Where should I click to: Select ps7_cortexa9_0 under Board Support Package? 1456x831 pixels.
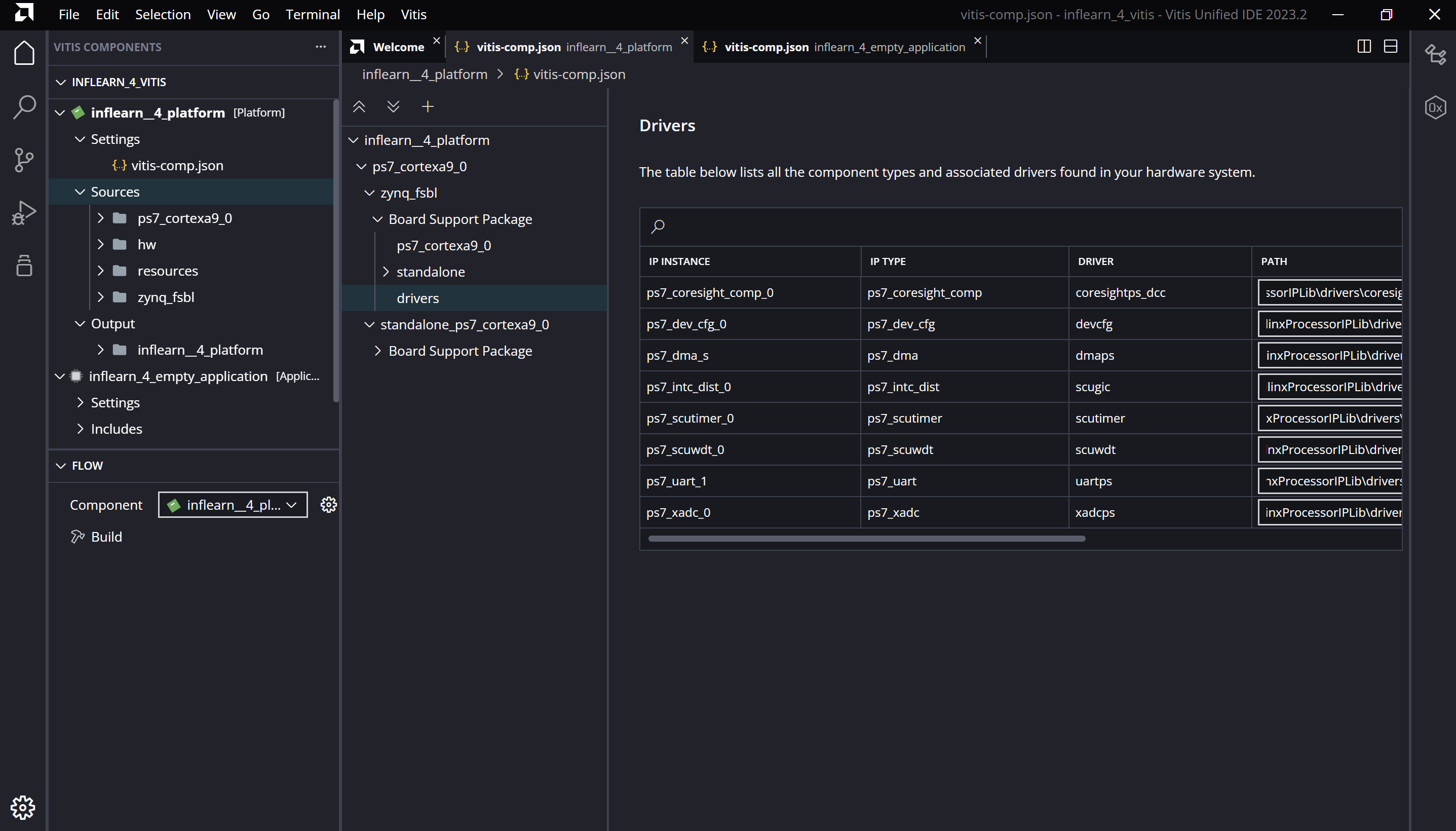click(444, 245)
